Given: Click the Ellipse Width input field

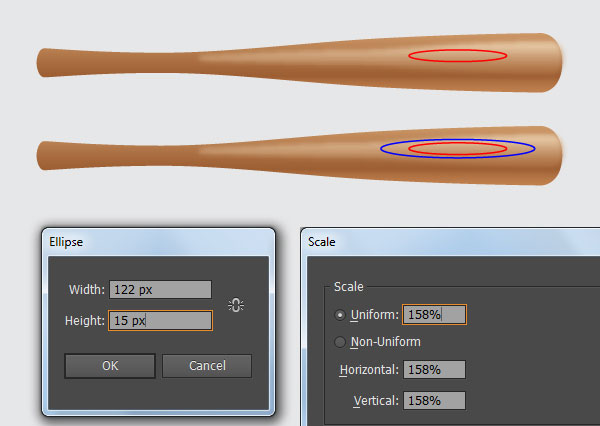Looking at the screenshot, I should click(x=160, y=289).
